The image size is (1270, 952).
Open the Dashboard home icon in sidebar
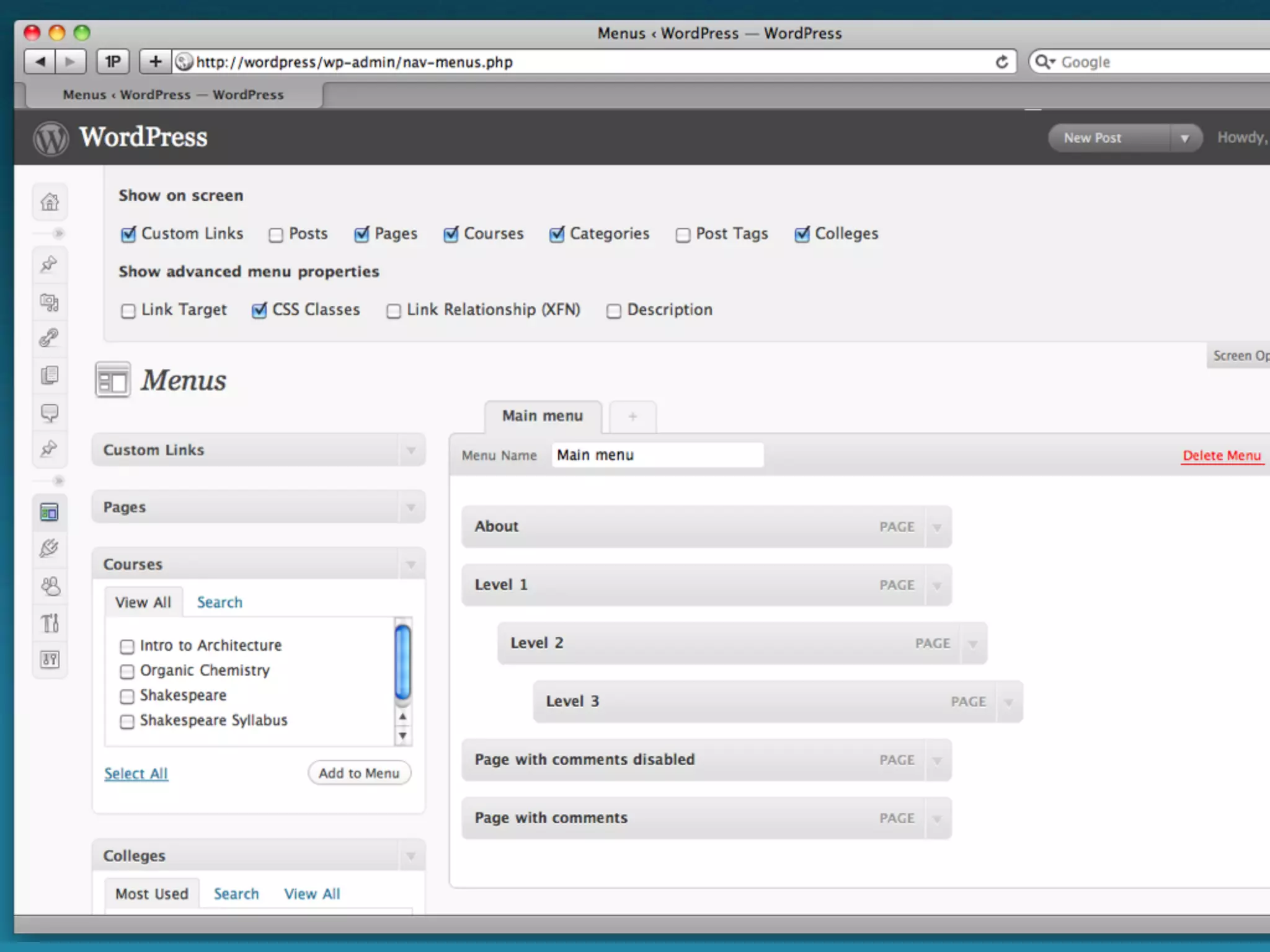click(x=50, y=202)
